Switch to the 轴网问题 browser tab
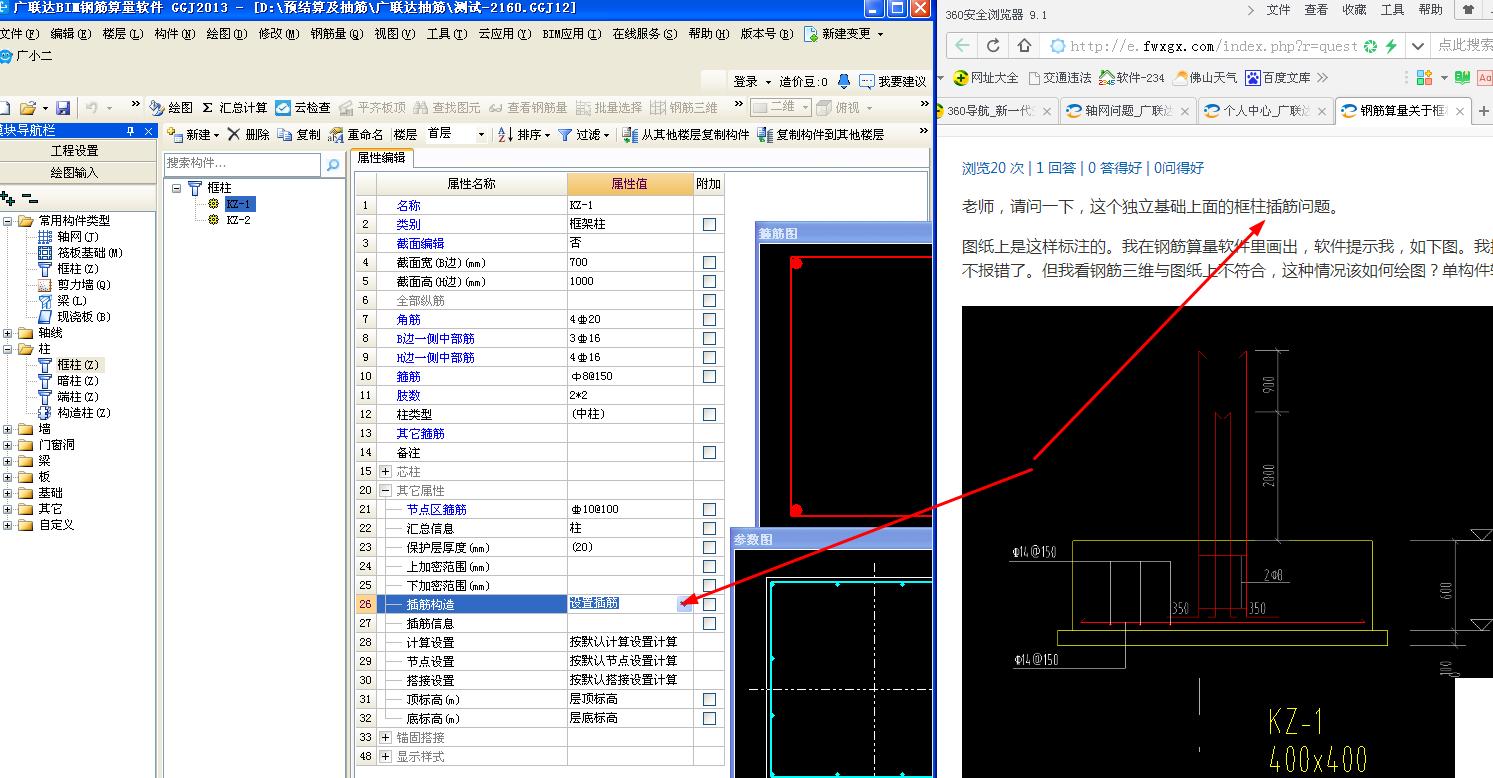1493x778 pixels. click(x=1127, y=111)
